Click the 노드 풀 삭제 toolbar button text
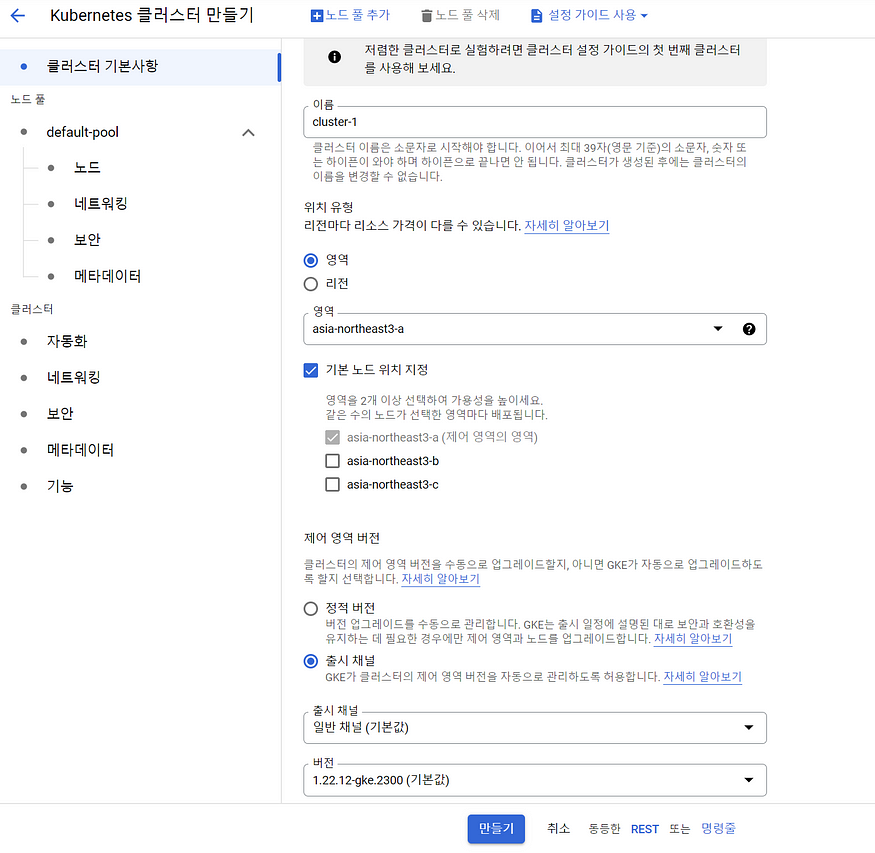Image resolution: width=875 pixels, height=853 pixels. pos(467,15)
